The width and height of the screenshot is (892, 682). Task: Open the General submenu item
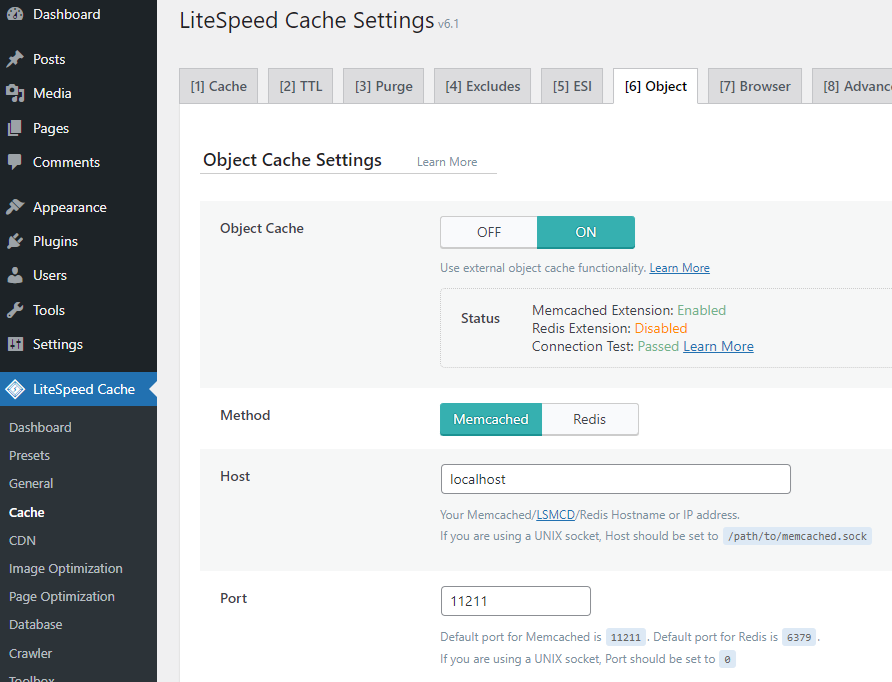(31, 483)
